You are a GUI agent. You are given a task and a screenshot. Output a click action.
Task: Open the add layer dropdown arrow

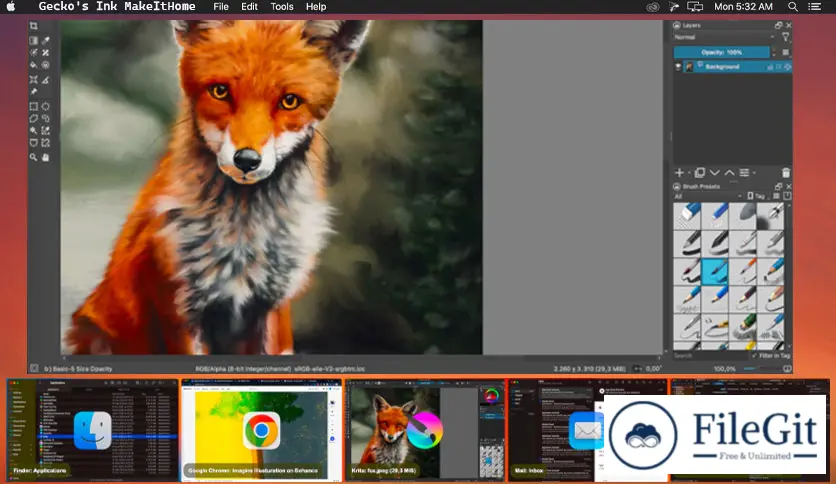pyautogui.click(x=689, y=173)
